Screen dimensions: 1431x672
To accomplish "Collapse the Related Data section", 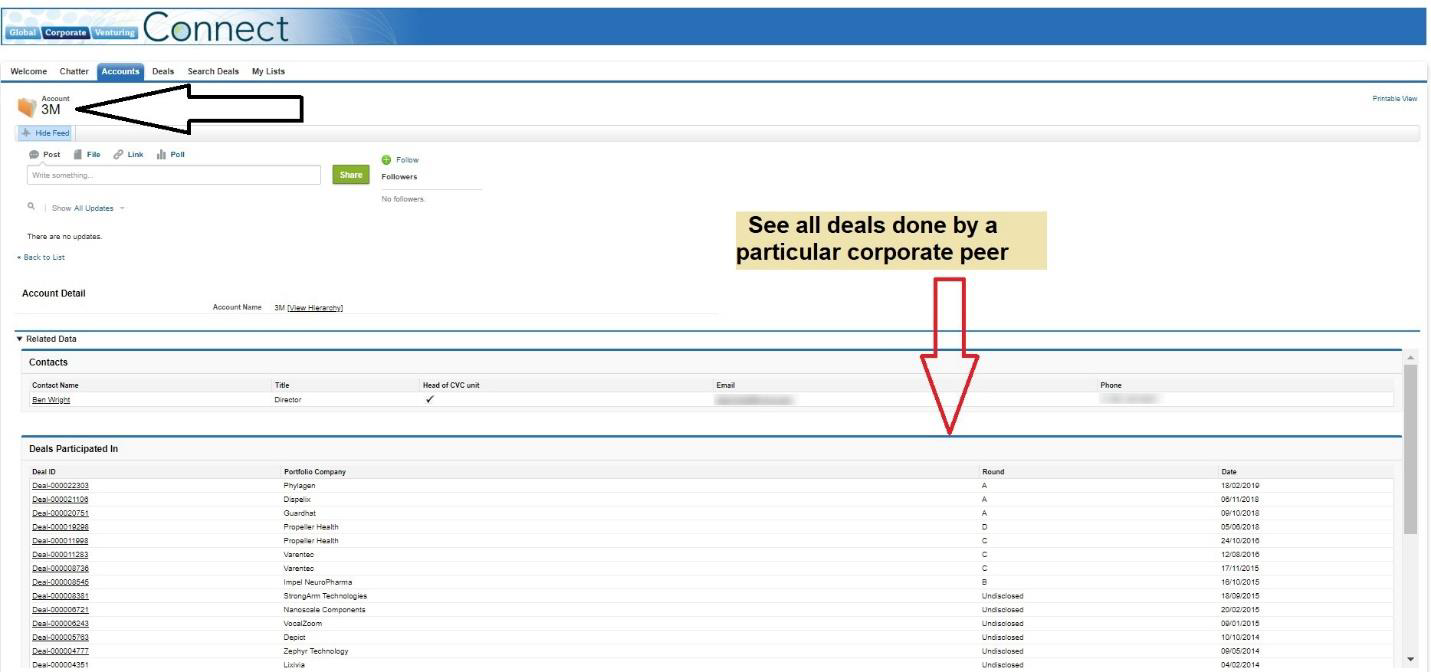I will point(20,339).
